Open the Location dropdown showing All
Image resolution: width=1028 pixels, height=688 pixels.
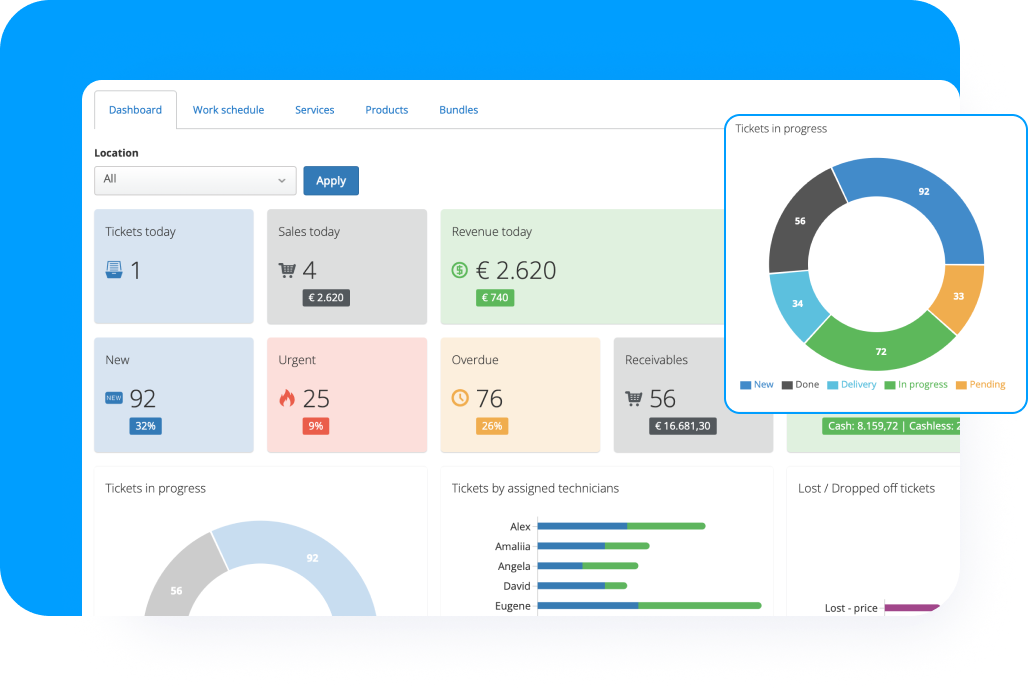click(194, 180)
